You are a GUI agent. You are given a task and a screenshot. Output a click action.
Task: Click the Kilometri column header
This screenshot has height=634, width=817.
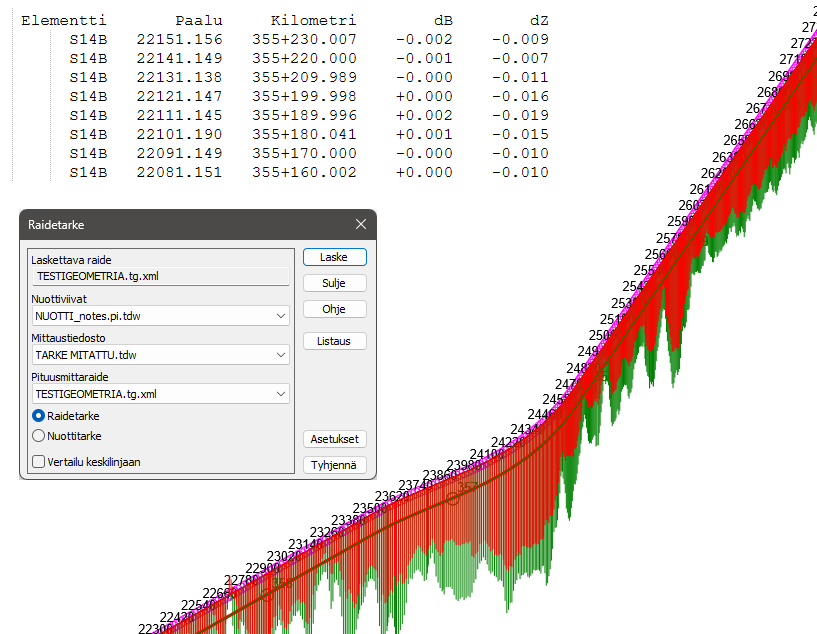(x=313, y=20)
